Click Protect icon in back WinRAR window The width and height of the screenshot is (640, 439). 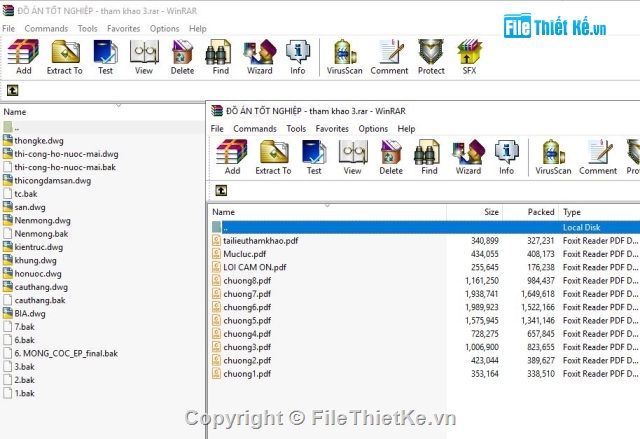point(431,57)
